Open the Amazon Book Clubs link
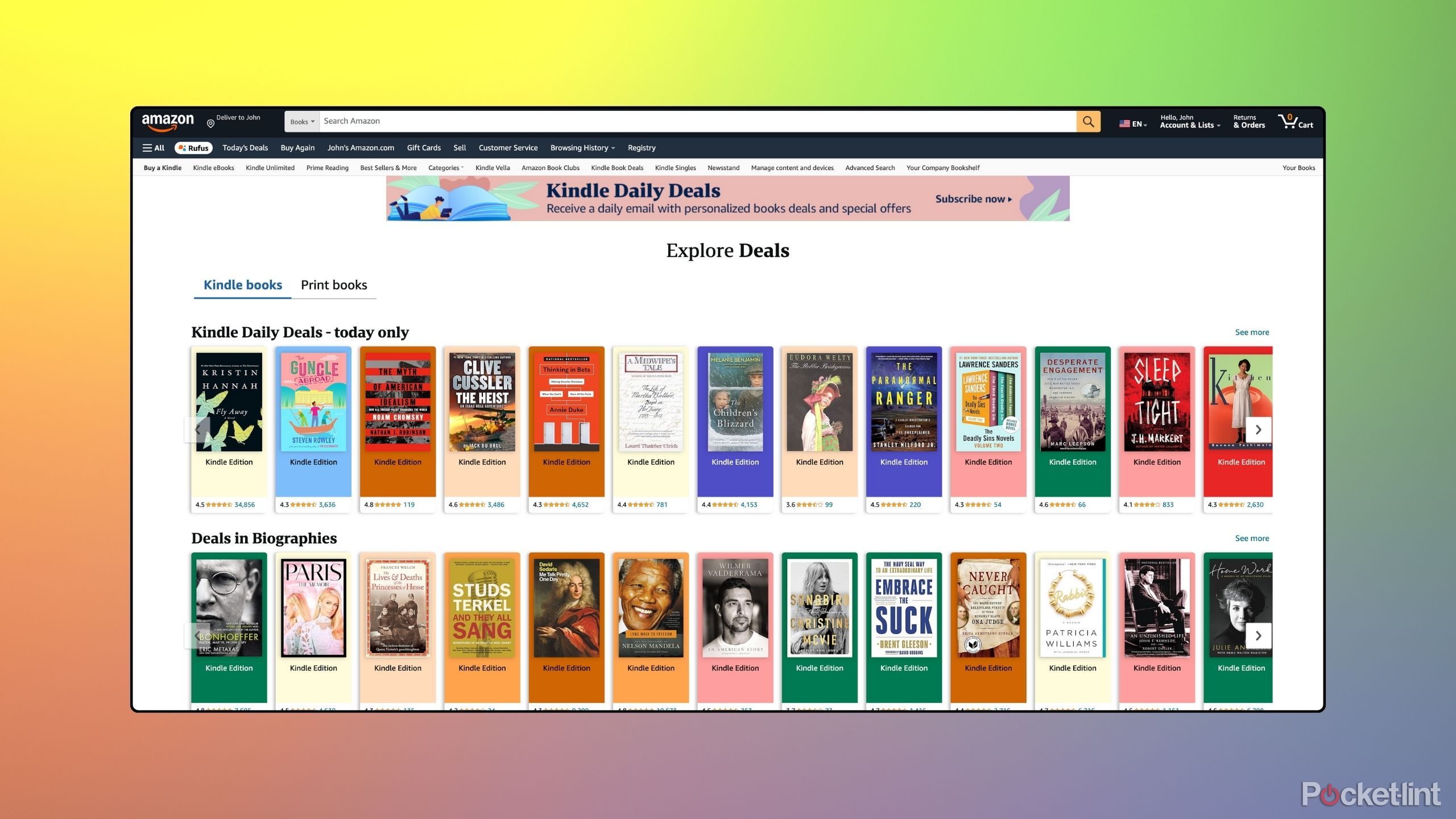 [x=551, y=168]
